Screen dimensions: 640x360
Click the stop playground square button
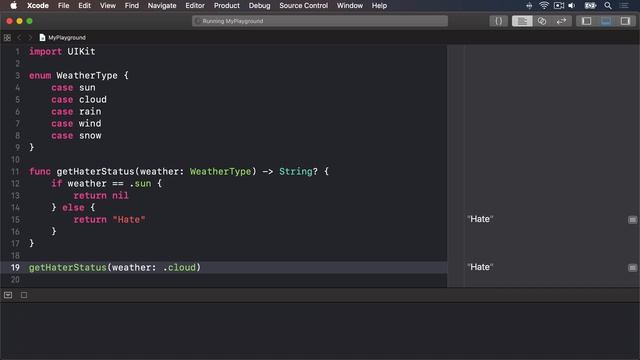[x=24, y=295]
